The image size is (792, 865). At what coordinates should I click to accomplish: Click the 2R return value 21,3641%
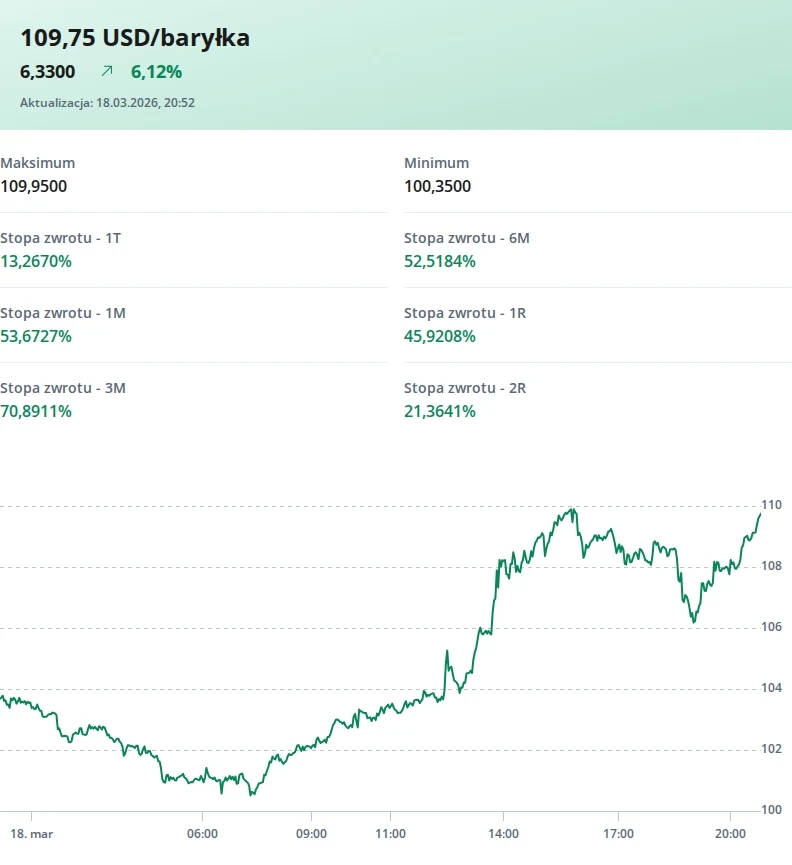(x=440, y=411)
